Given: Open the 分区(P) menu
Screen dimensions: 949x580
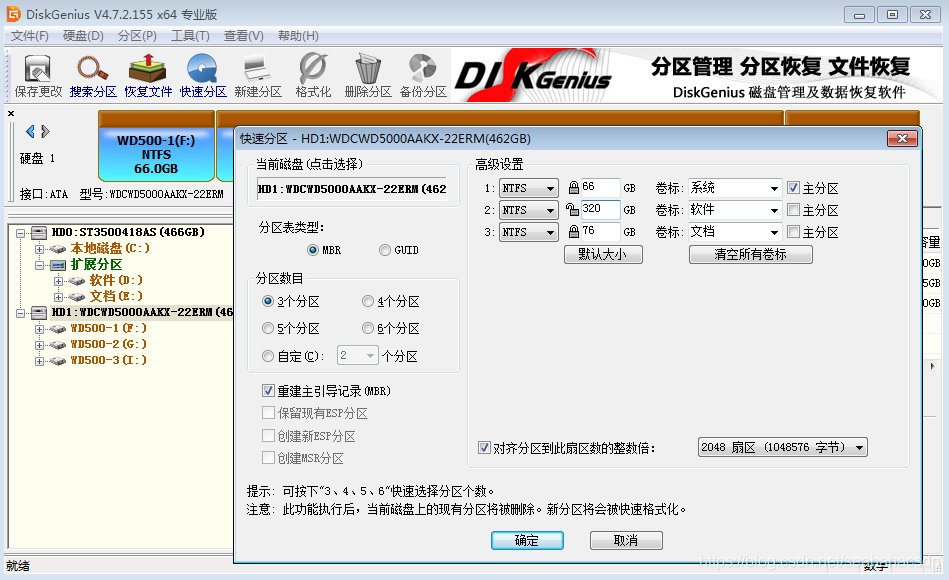Looking at the screenshot, I should pos(137,36).
